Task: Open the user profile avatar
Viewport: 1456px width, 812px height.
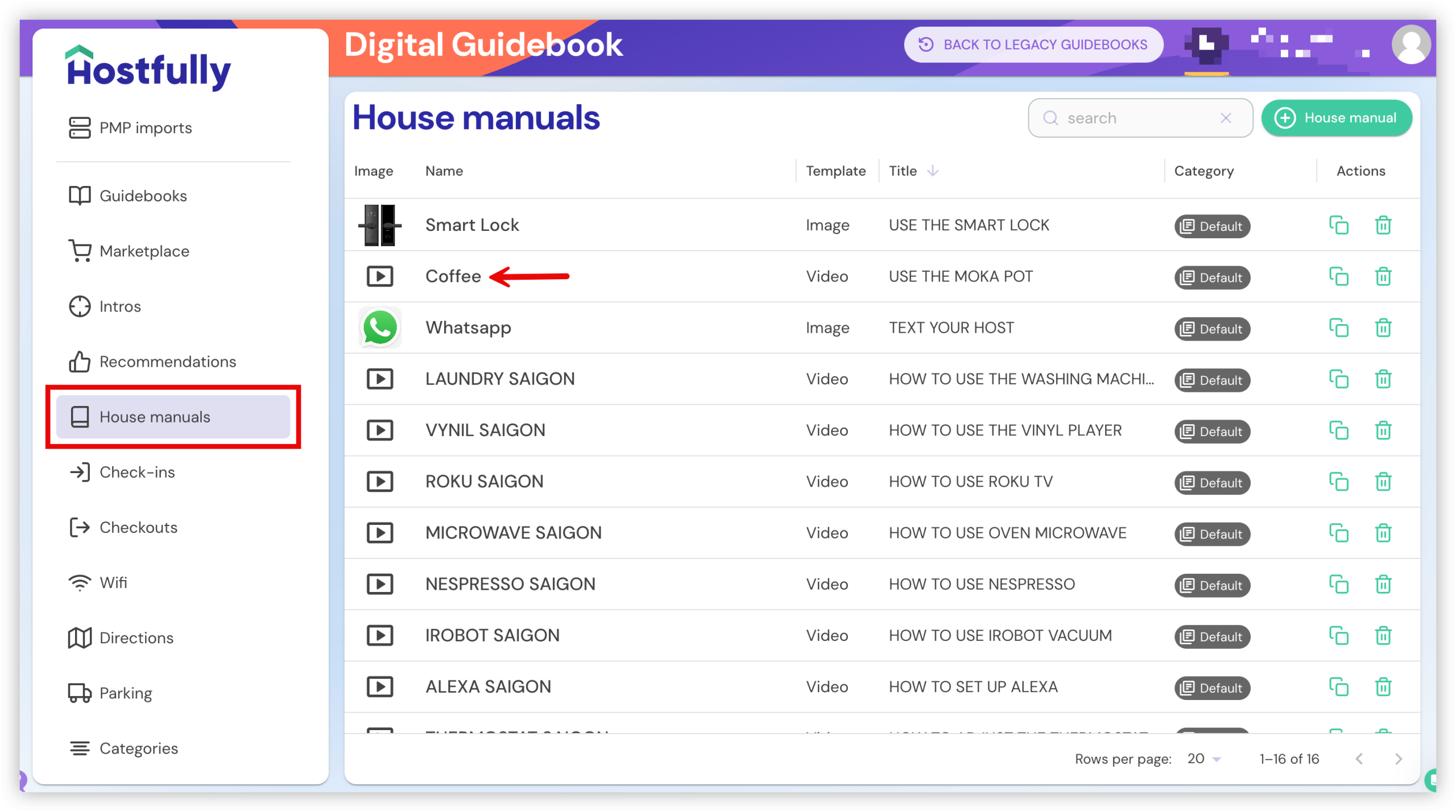Action: click(x=1411, y=44)
